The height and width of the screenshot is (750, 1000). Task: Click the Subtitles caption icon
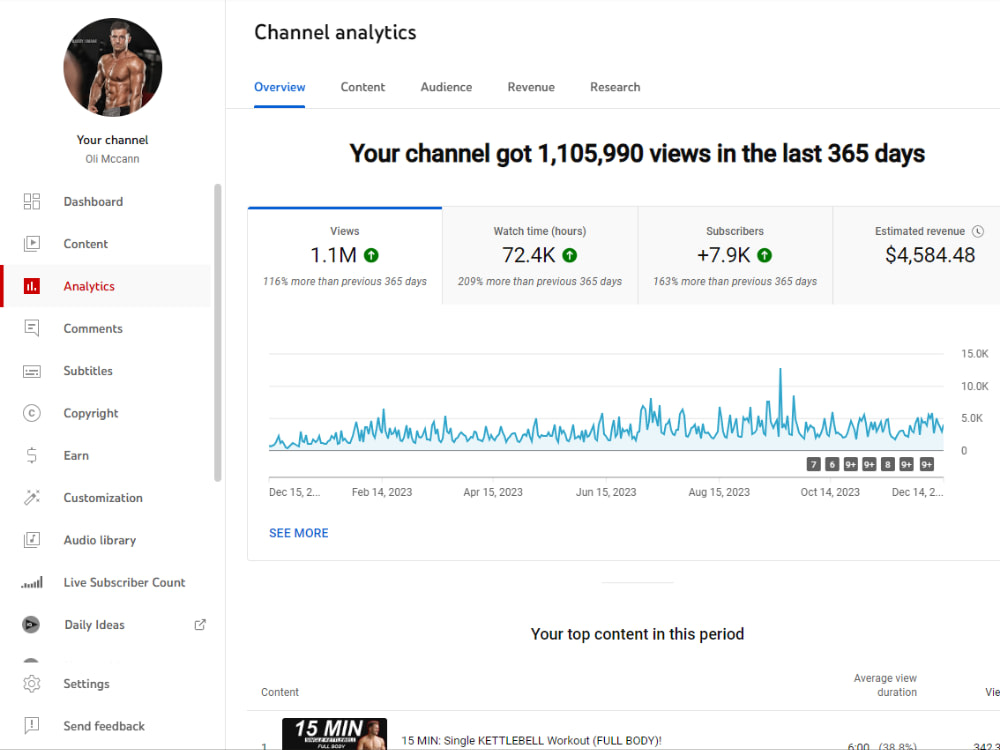click(31, 371)
